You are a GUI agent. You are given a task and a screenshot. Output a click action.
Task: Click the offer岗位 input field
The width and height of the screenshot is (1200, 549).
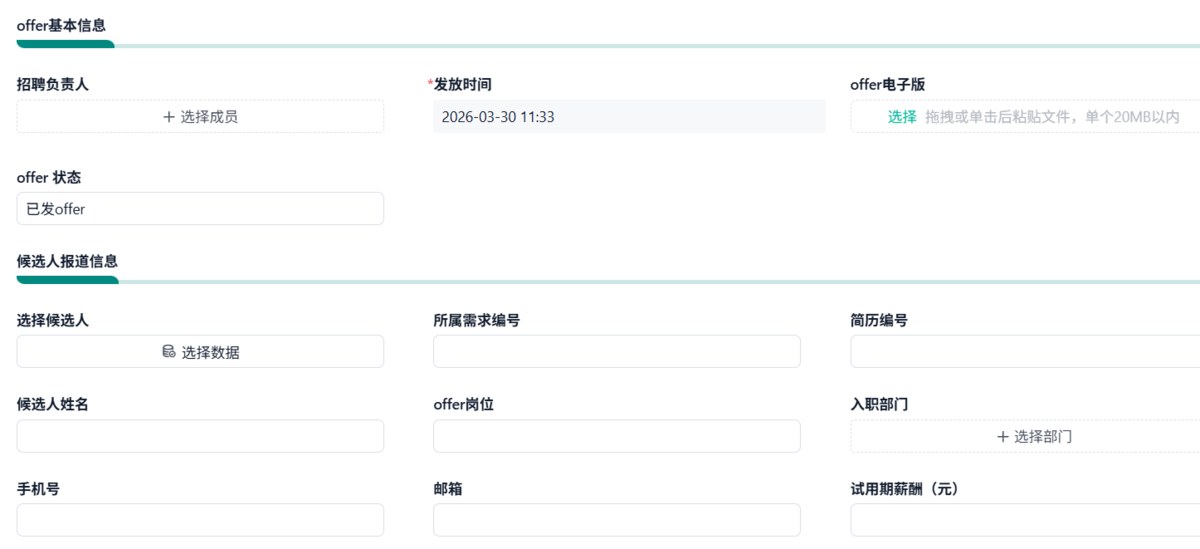pos(616,436)
